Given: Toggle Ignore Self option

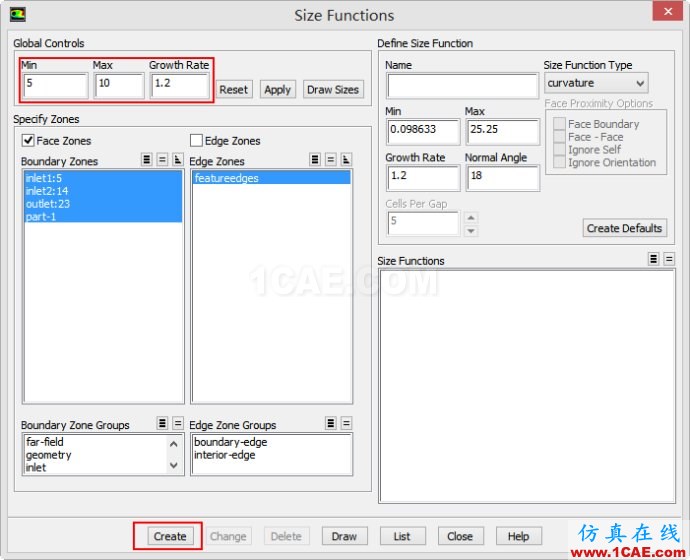Looking at the screenshot, I should (x=559, y=150).
